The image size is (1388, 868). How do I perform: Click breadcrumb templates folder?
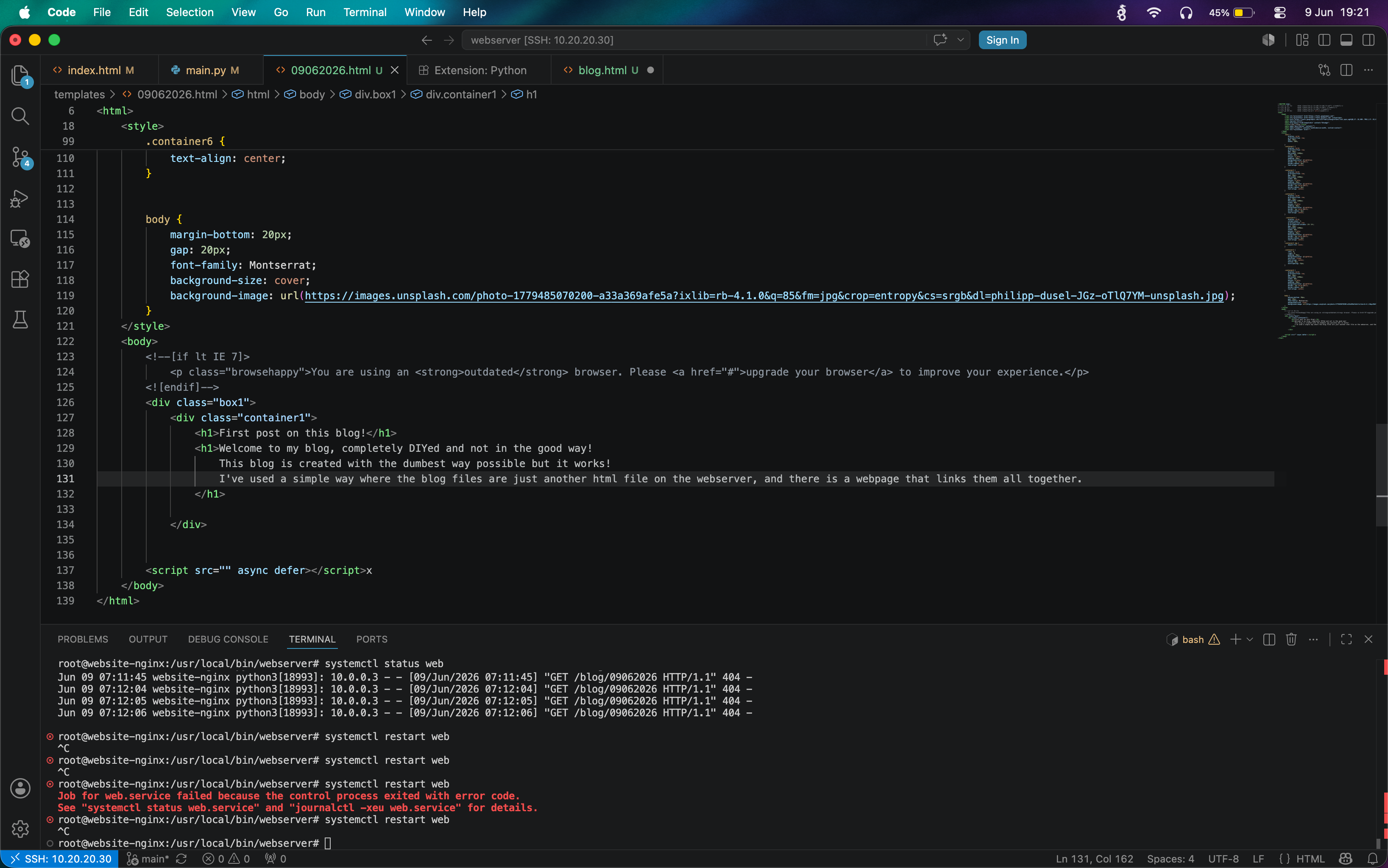79,94
